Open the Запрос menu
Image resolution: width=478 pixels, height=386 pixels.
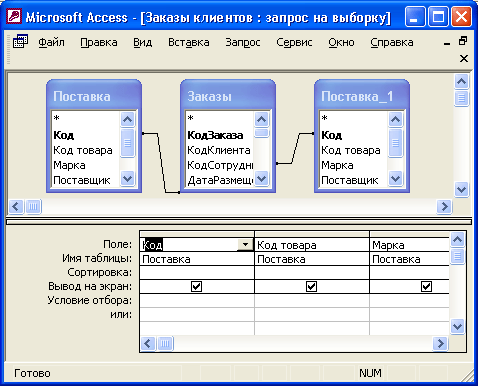point(243,42)
